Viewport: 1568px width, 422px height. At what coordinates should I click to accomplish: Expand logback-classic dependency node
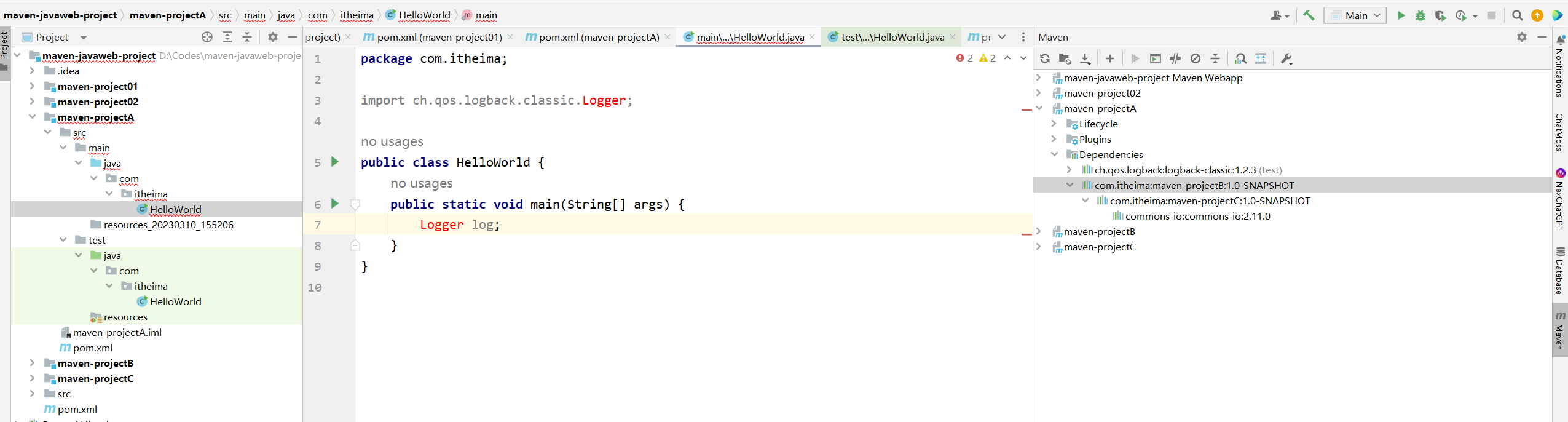[x=1070, y=170]
